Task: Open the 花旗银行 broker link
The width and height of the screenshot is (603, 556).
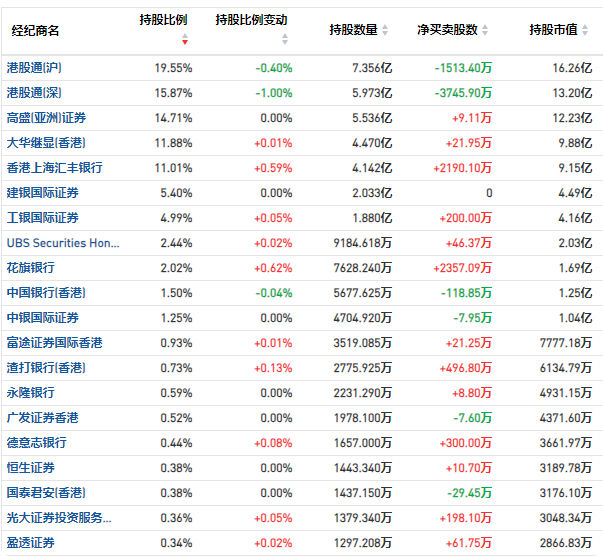Action: click(31, 268)
